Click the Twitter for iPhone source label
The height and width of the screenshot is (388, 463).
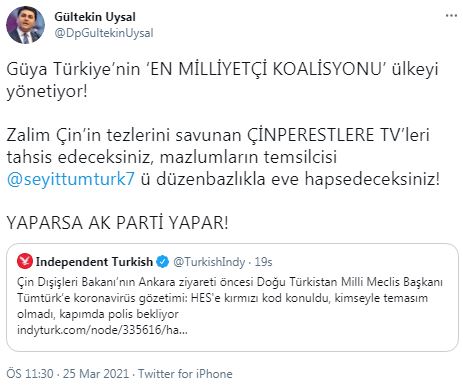[x=185, y=374]
